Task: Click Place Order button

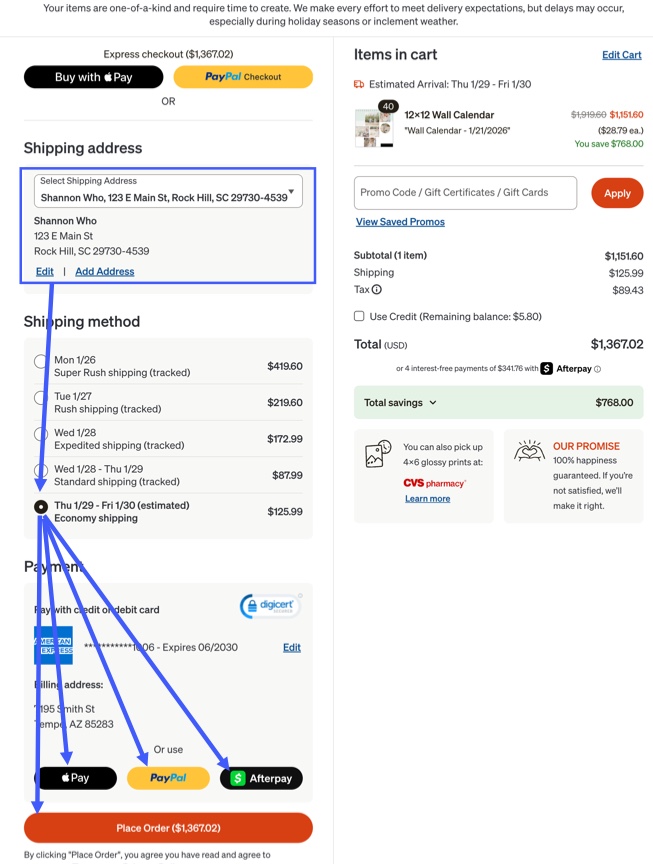Action: pyautogui.click(x=168, y=828)
